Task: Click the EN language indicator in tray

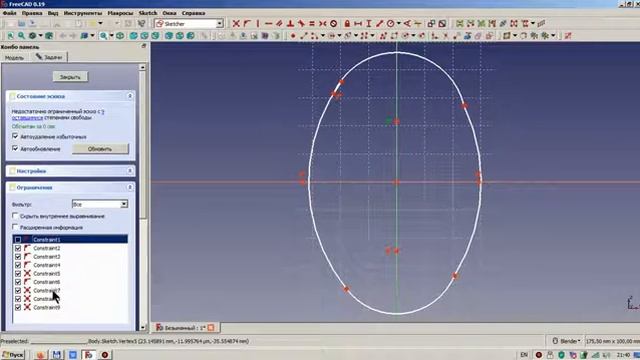Action: tap(524, 355)
